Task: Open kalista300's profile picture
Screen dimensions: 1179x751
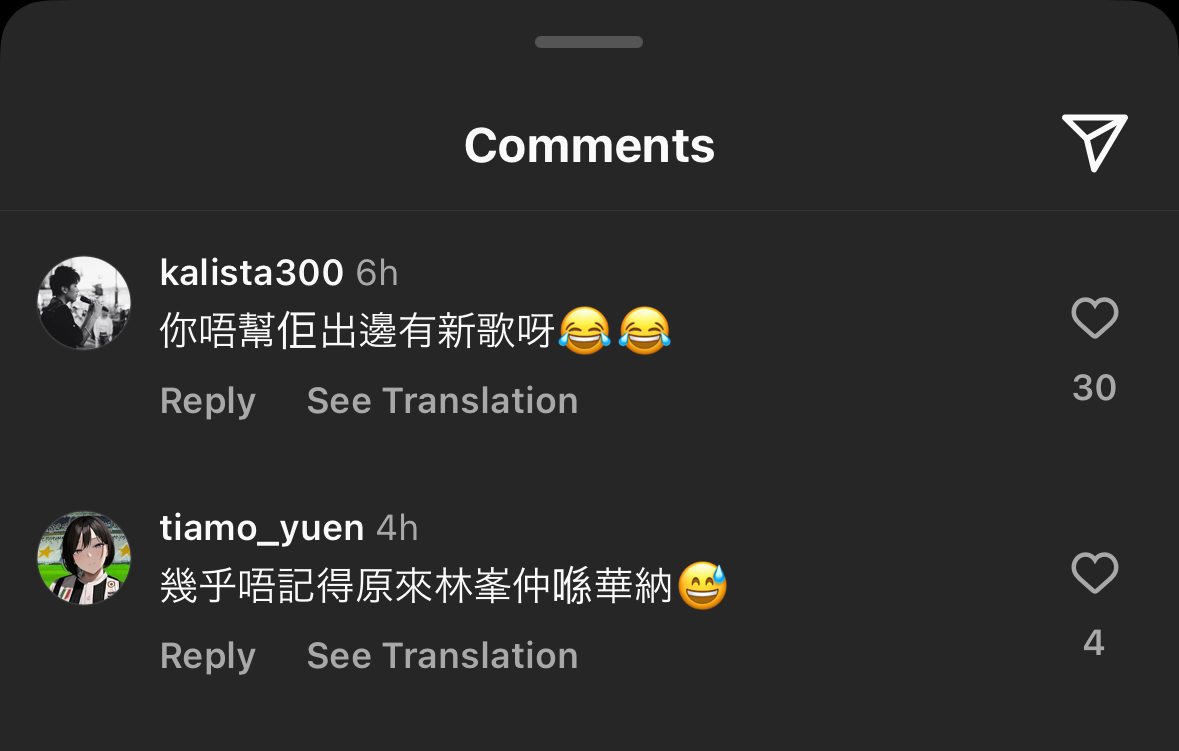Action: (84, 303)
